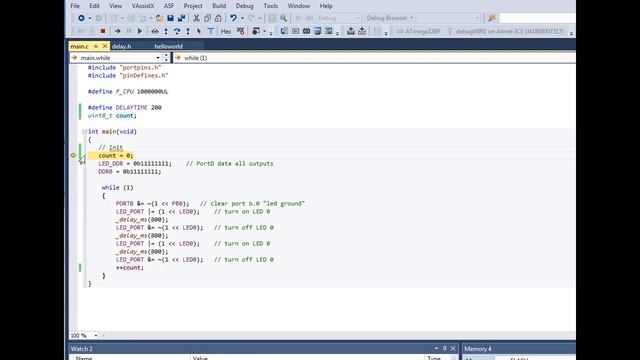Click the Run To Cursor icon

pyautogui.click(x=199, y=31)
